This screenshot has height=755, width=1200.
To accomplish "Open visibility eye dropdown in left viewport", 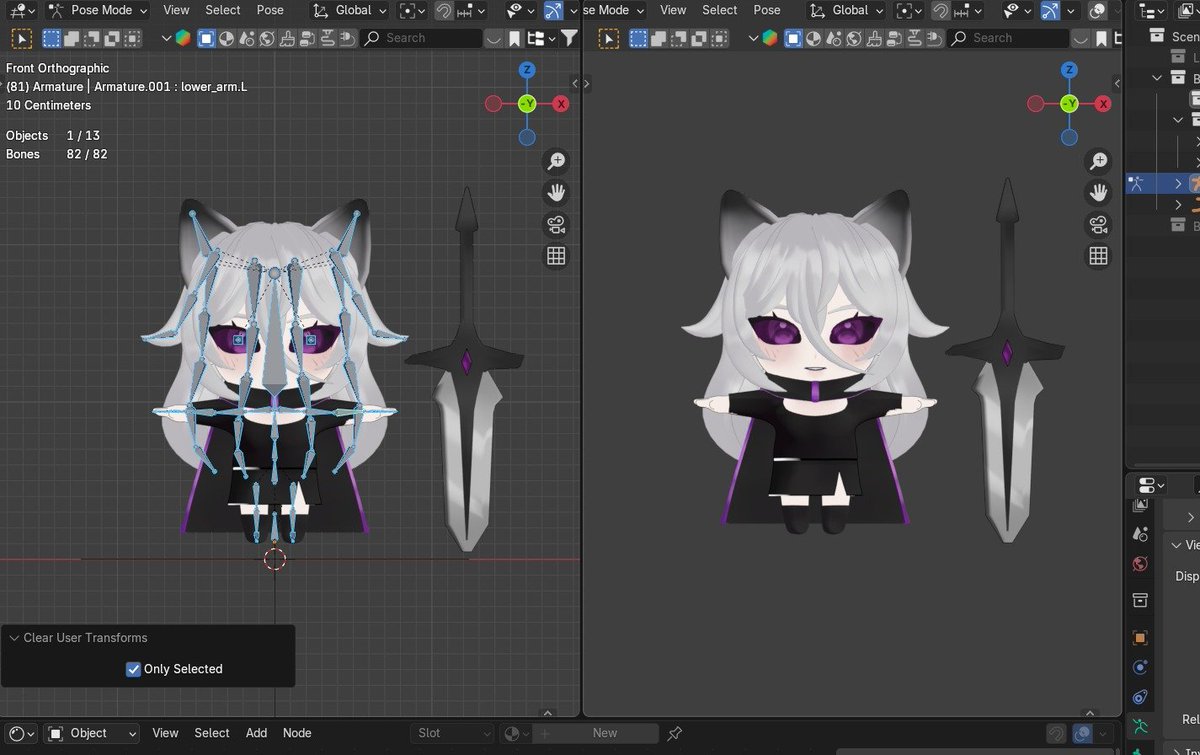I will click(520, 10).
